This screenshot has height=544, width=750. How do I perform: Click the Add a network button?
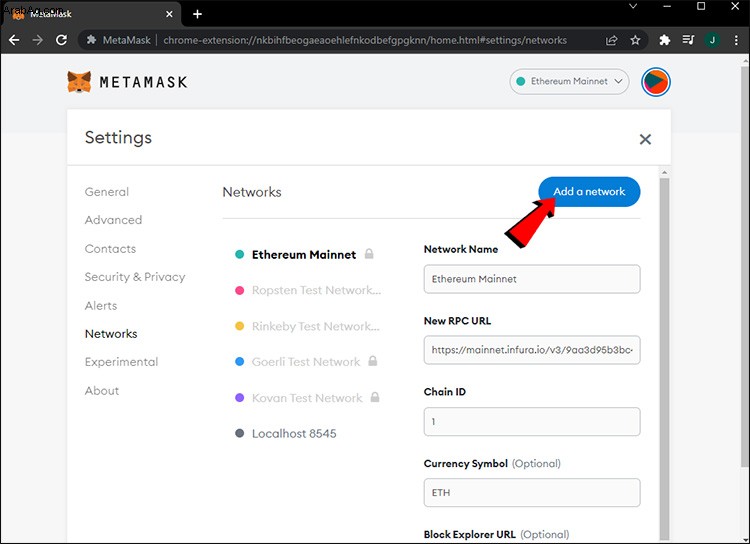point(589,192)
